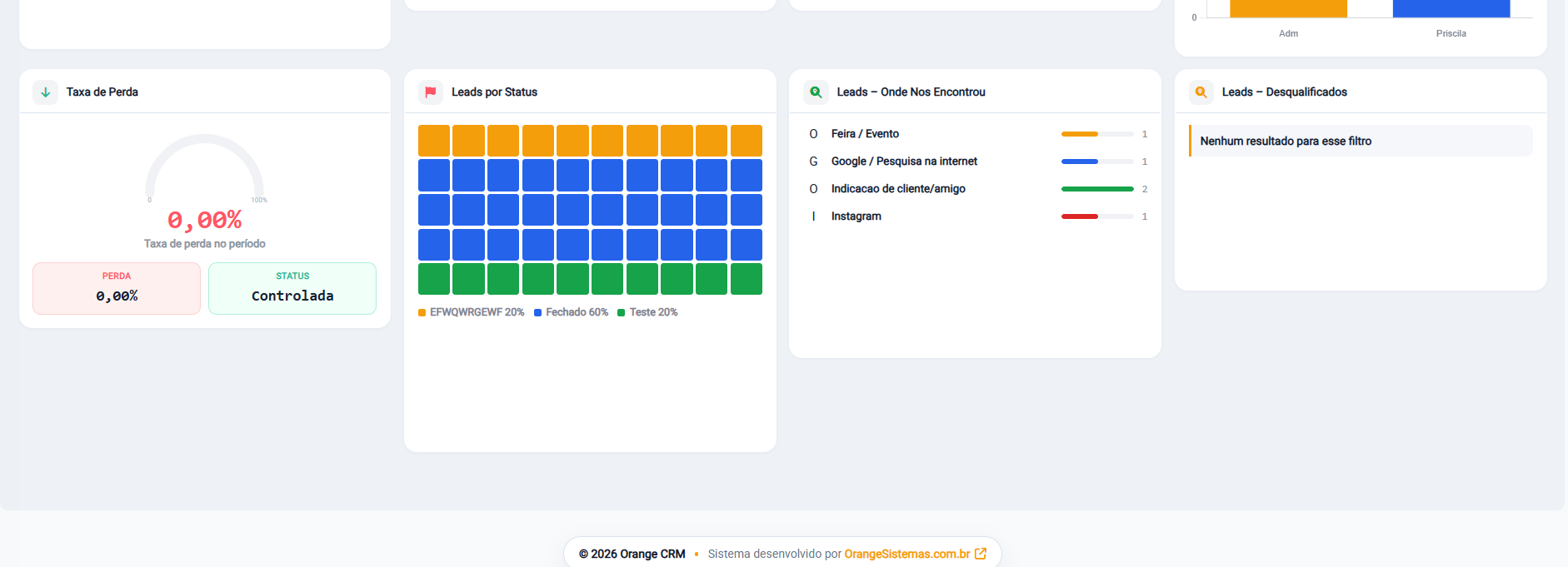Click the green magnifier icon for Onde Nos Encontrou
Viewport: 1568px width, 567px height.
pyautogui.click(x=816, y=92)
